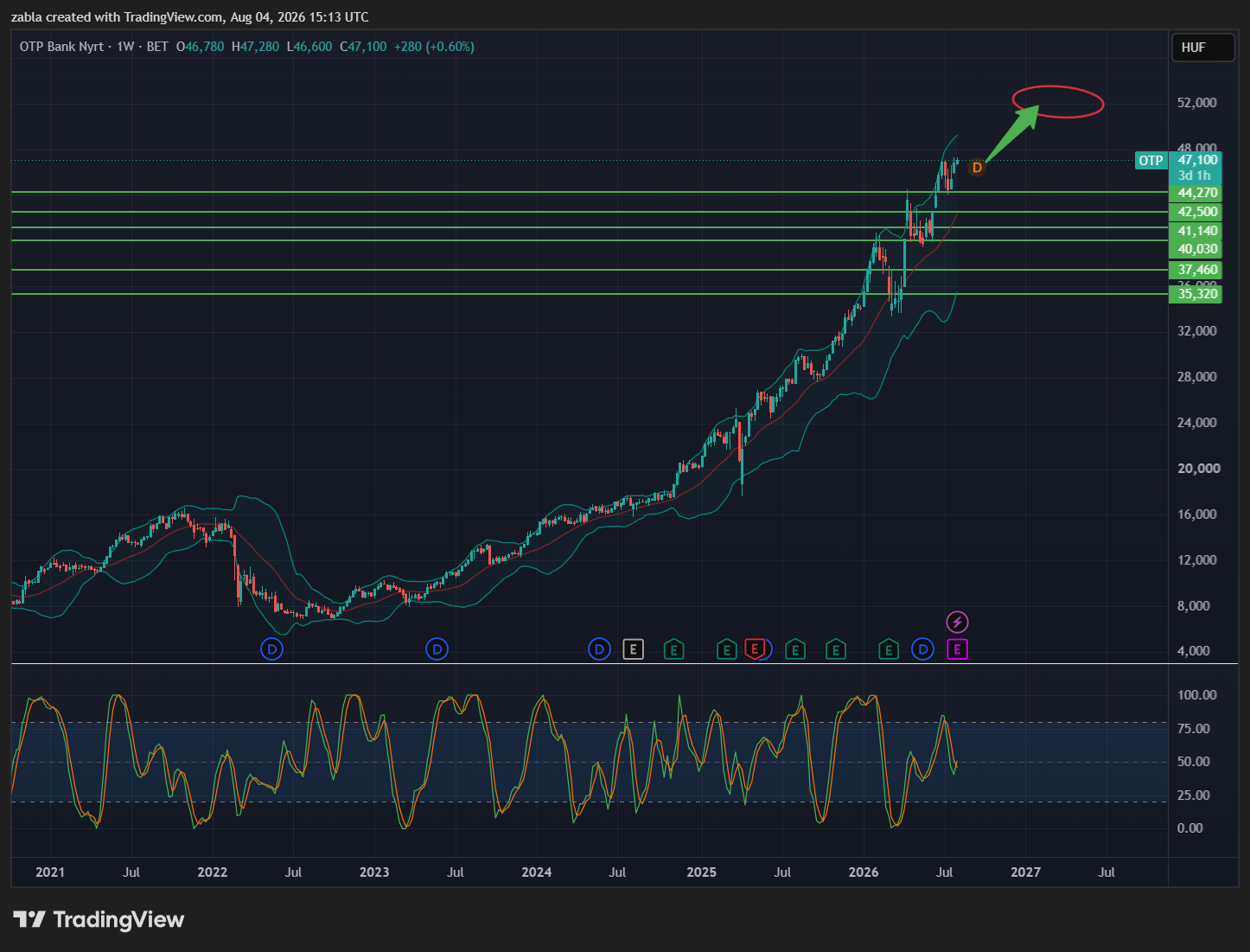This screenshot has height=952, width=1250.
Task: Open the purple lightning event marker
Action: 957,622
